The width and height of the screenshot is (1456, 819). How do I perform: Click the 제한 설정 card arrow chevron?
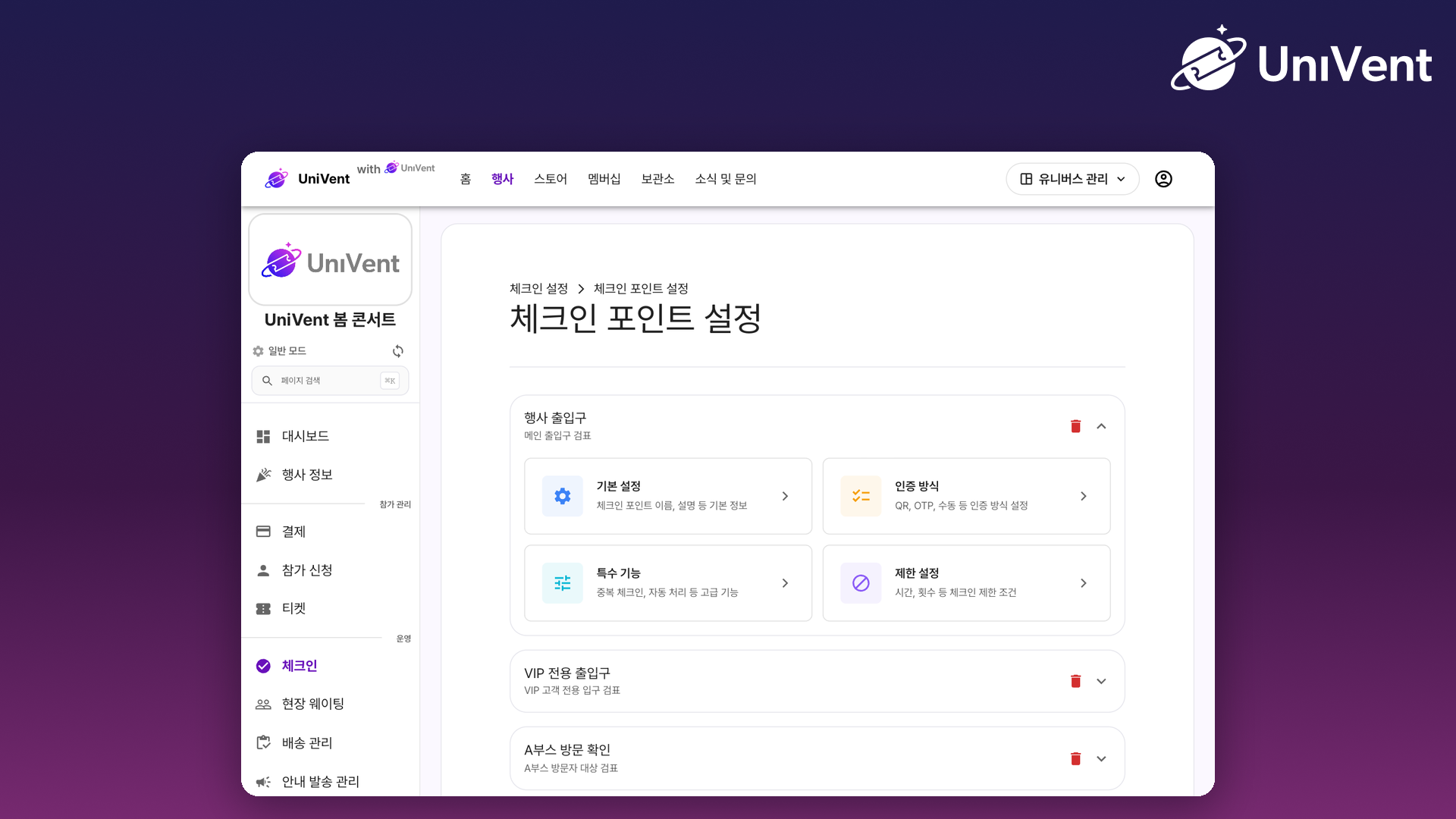click(1084, 583)
